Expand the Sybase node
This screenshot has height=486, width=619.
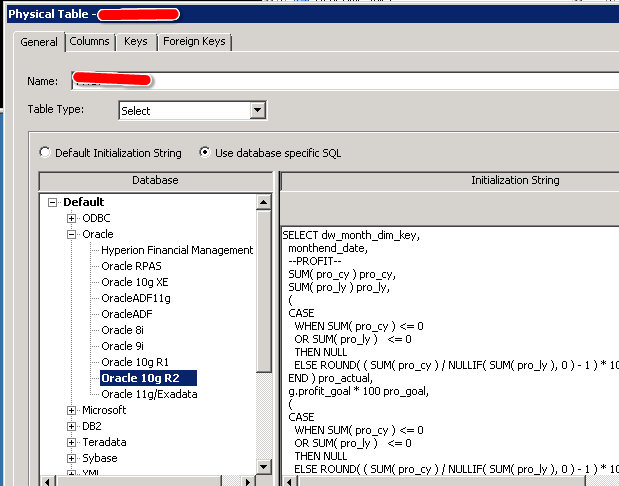71,458
